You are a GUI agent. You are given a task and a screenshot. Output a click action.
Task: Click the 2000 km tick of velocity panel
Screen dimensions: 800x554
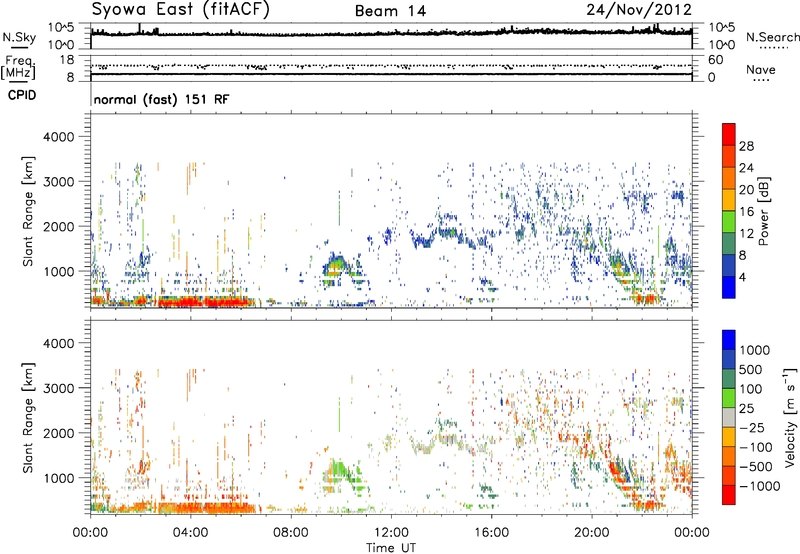click(x=58, y=433)
